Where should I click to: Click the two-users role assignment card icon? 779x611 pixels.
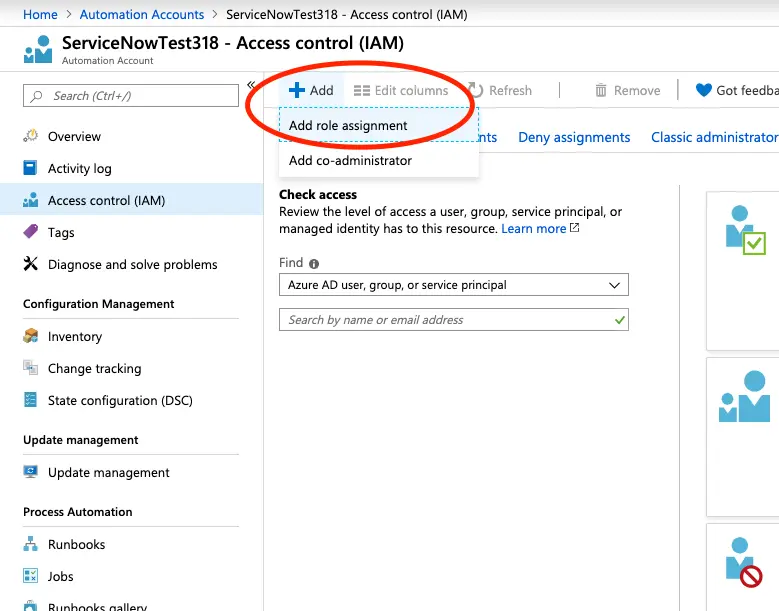click(744, 396)
